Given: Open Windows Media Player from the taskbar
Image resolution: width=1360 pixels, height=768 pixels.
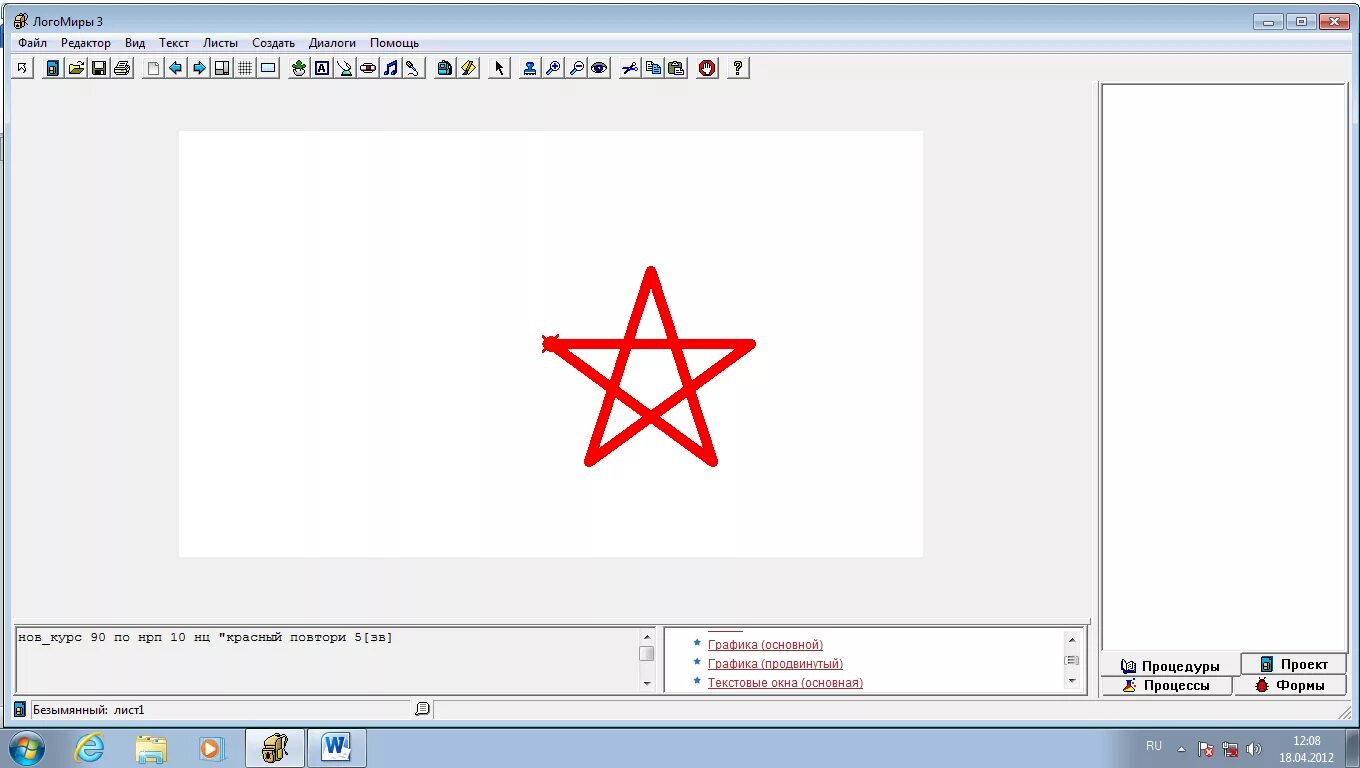Looking at the screenshot, I should pyautogui.click(x=212, y=748).
